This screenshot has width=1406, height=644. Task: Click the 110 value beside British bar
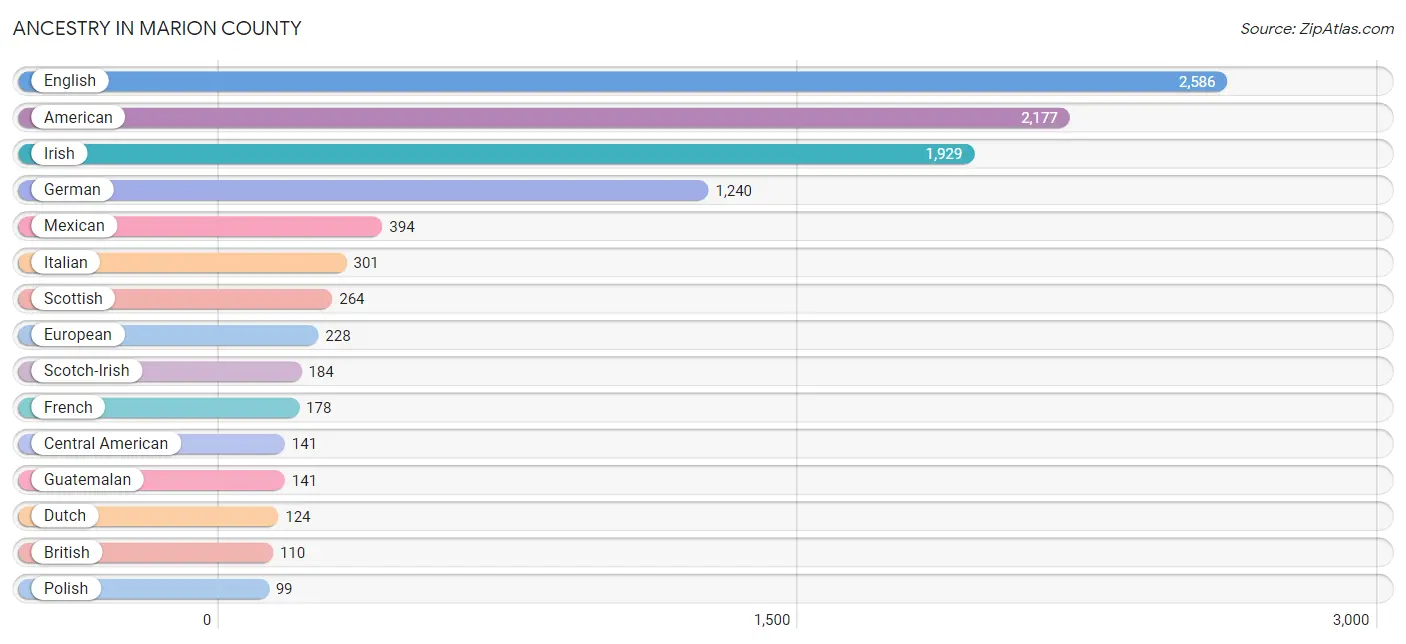click(293, 553)
